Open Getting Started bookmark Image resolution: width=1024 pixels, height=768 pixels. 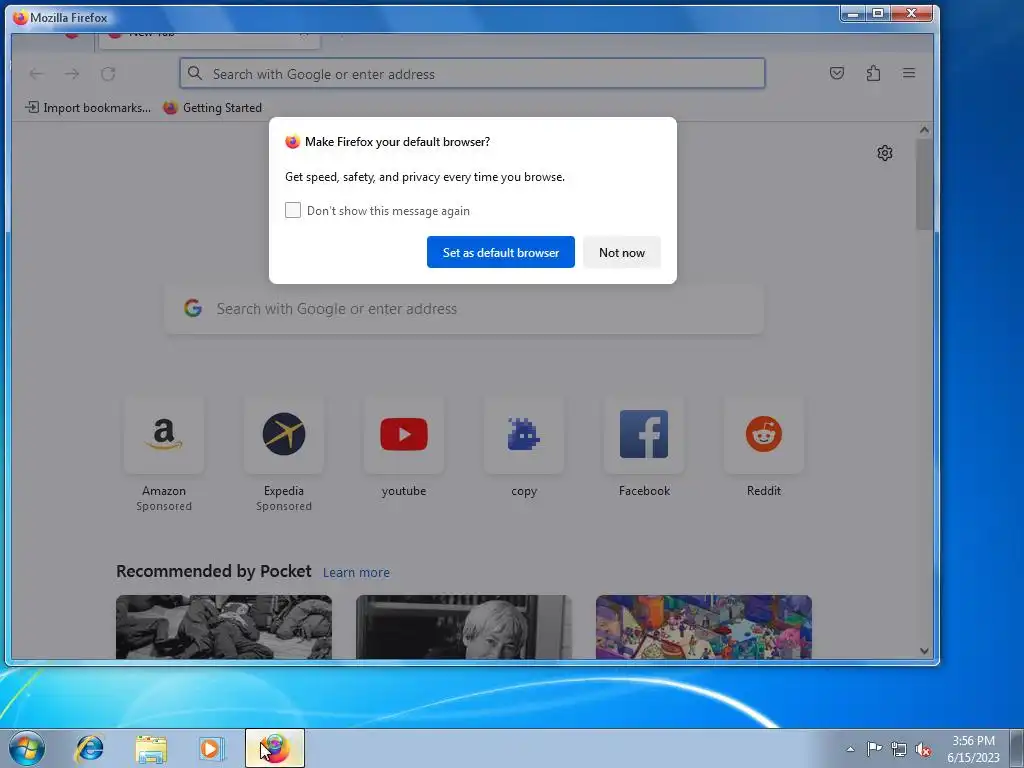click(x=213, y=108)
